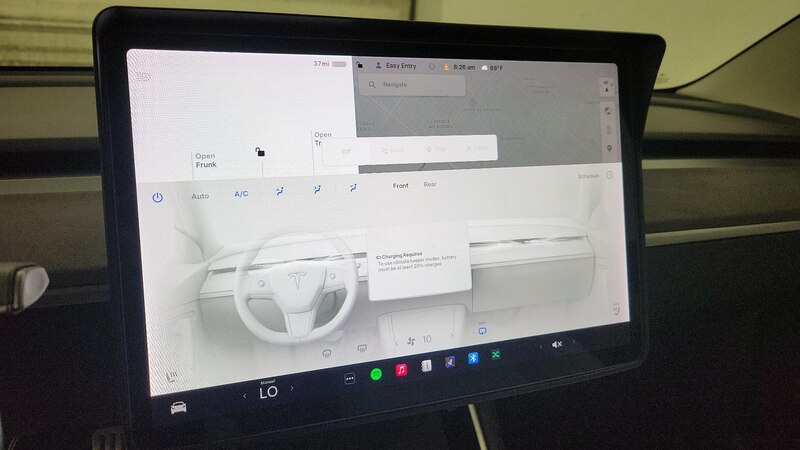800x450 pixels.
Task: Raise the cabin temperature with right chevron
Action: tap(292, 388)
